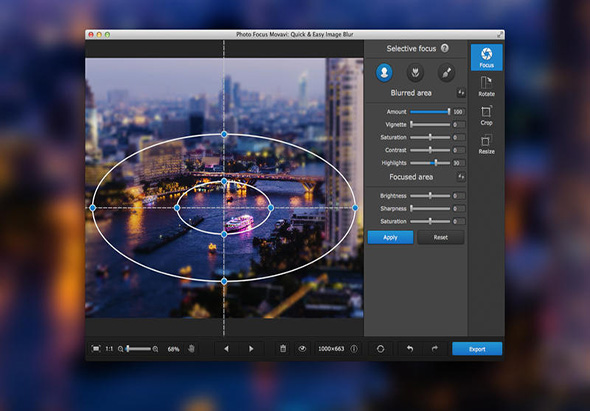Toggle the eye preview original
The height and width of the screenshot is (411, 590).
pos(302,349)
